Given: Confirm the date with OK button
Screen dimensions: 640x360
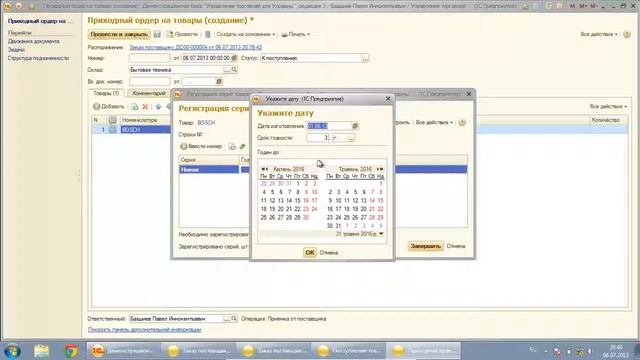Looking at the screenshot, I should 310,253.
